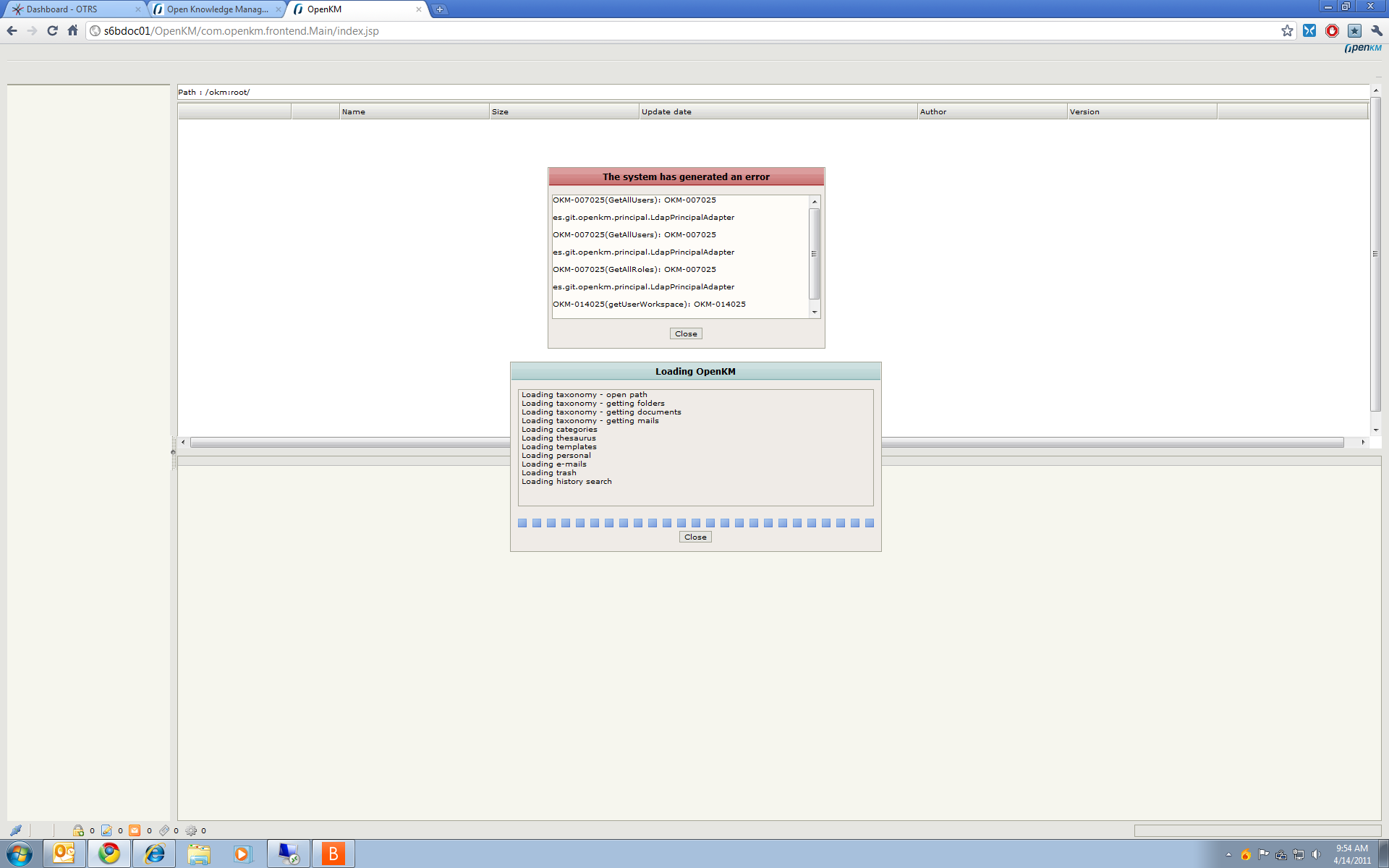Click the connection status plug icon
Screen dimensions: 1389x868
16,830
